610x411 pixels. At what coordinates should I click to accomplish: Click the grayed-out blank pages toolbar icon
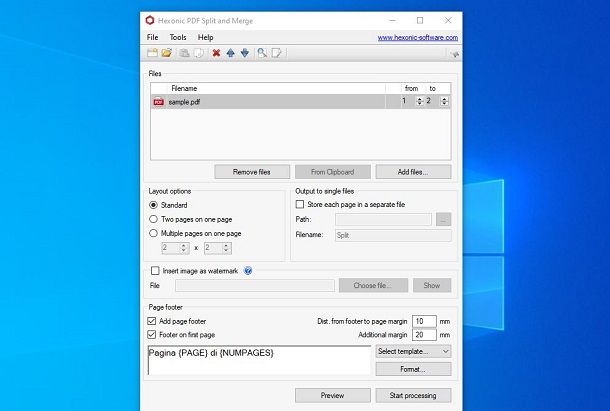tap(199, 53)
